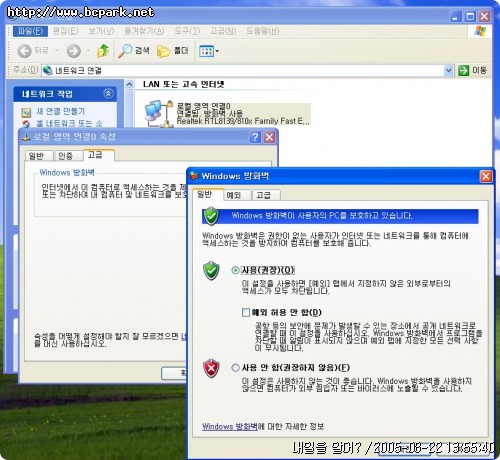
Task: Click the Windows 방화벽 title bar icon
Action: 194,176
